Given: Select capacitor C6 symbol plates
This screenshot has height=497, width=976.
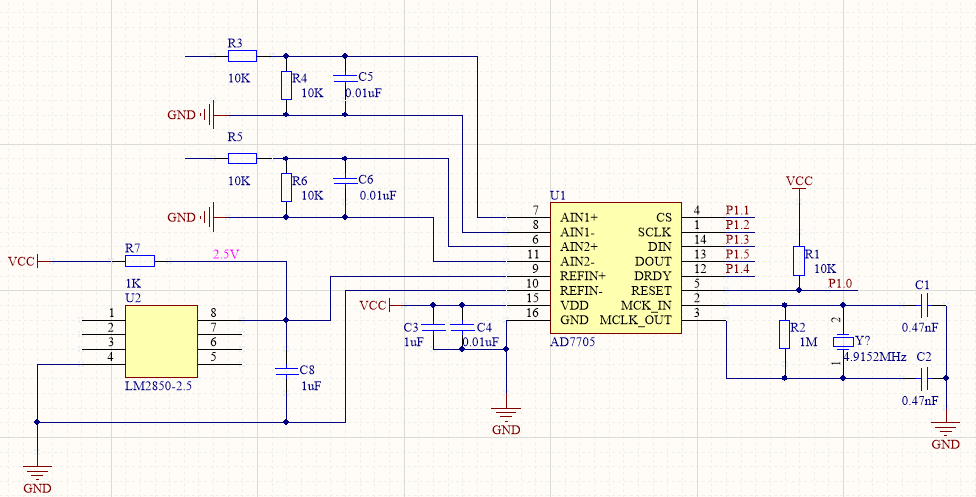Looking at the screenshot, I should click(345, 180).
